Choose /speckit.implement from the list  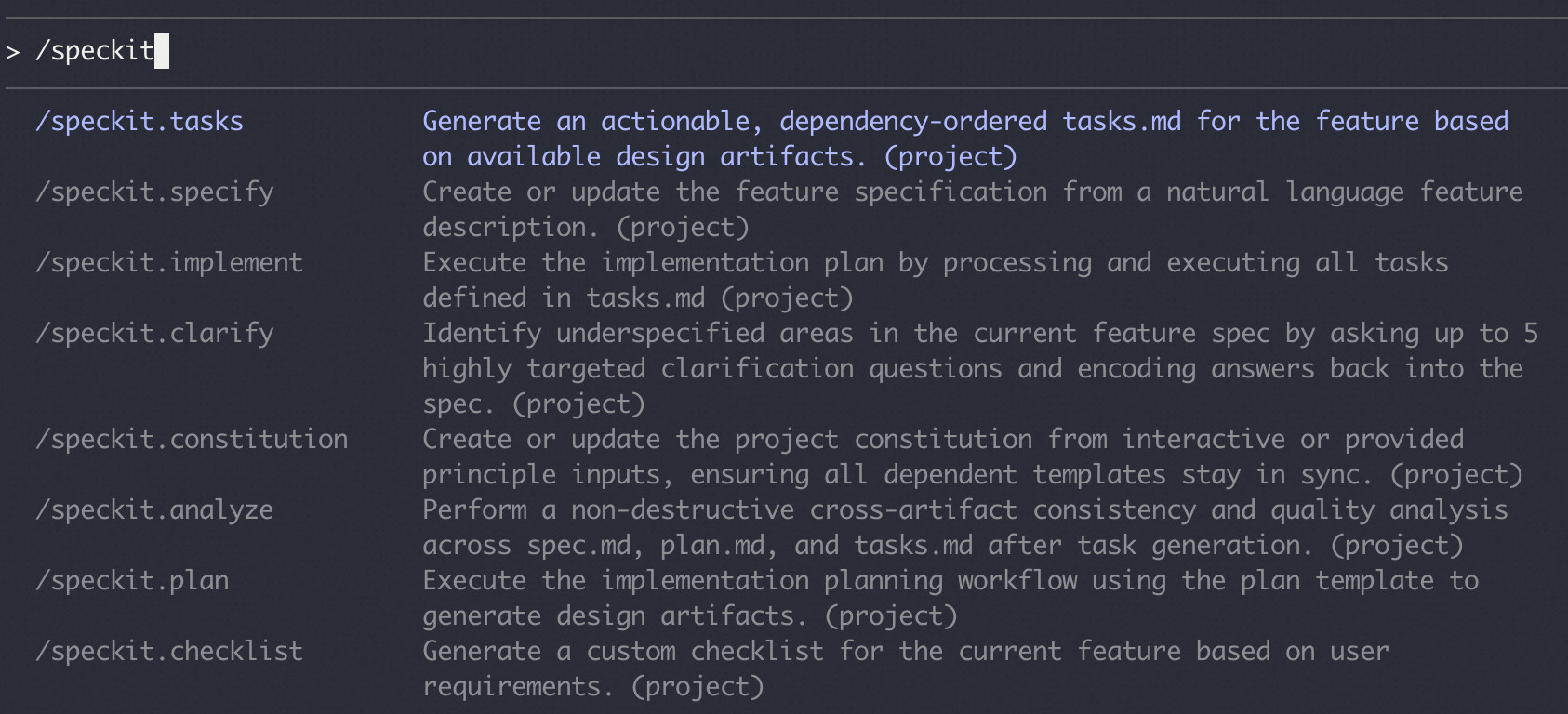(x=168, y=263)
